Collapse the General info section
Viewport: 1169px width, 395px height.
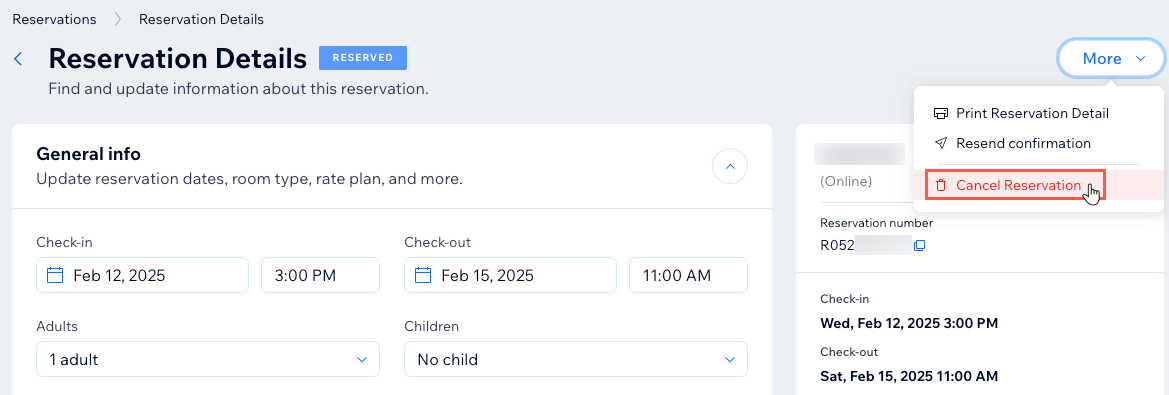coord(730,167)
